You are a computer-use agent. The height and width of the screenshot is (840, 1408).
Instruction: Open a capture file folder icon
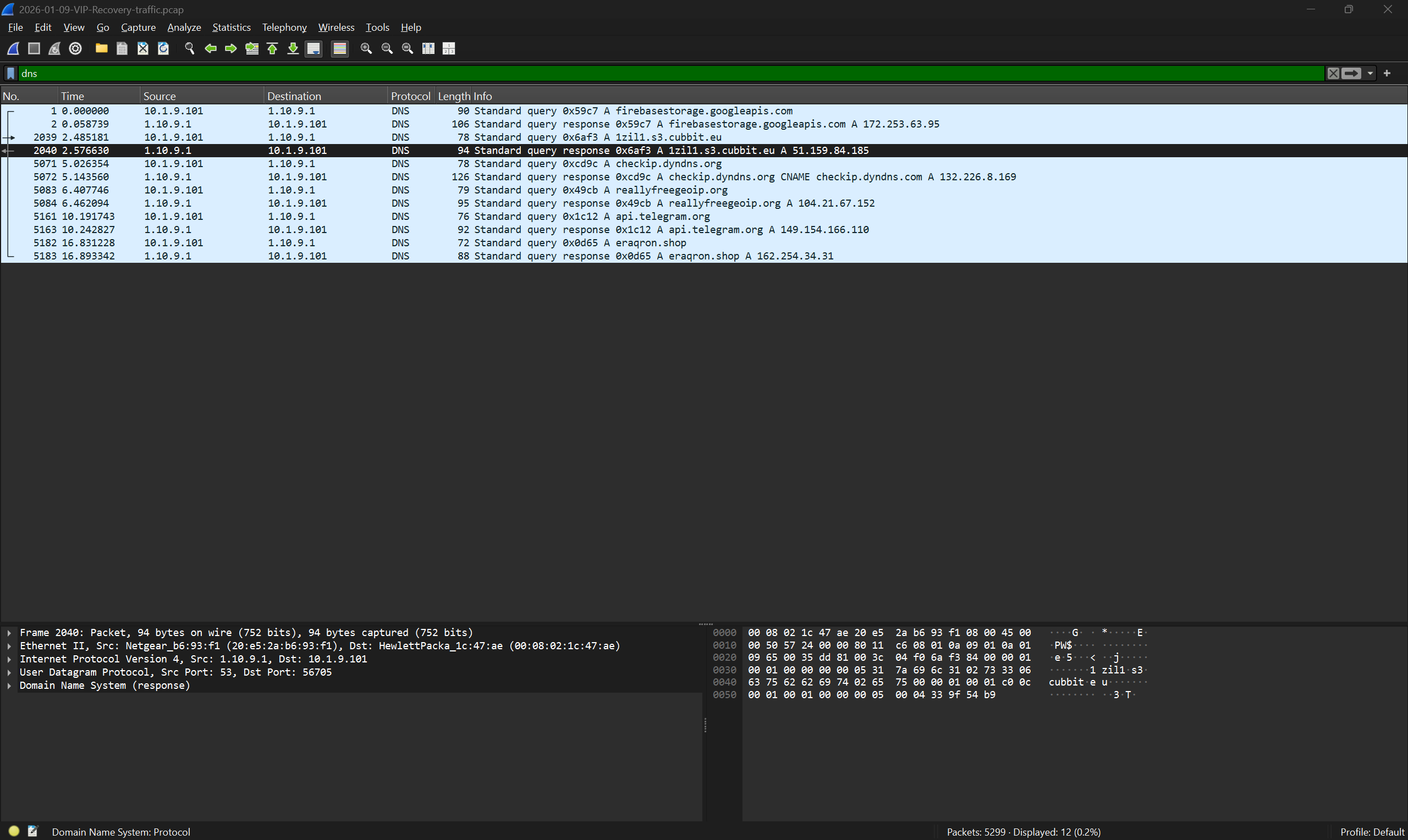pyautogui.click(x=101, y=49)
